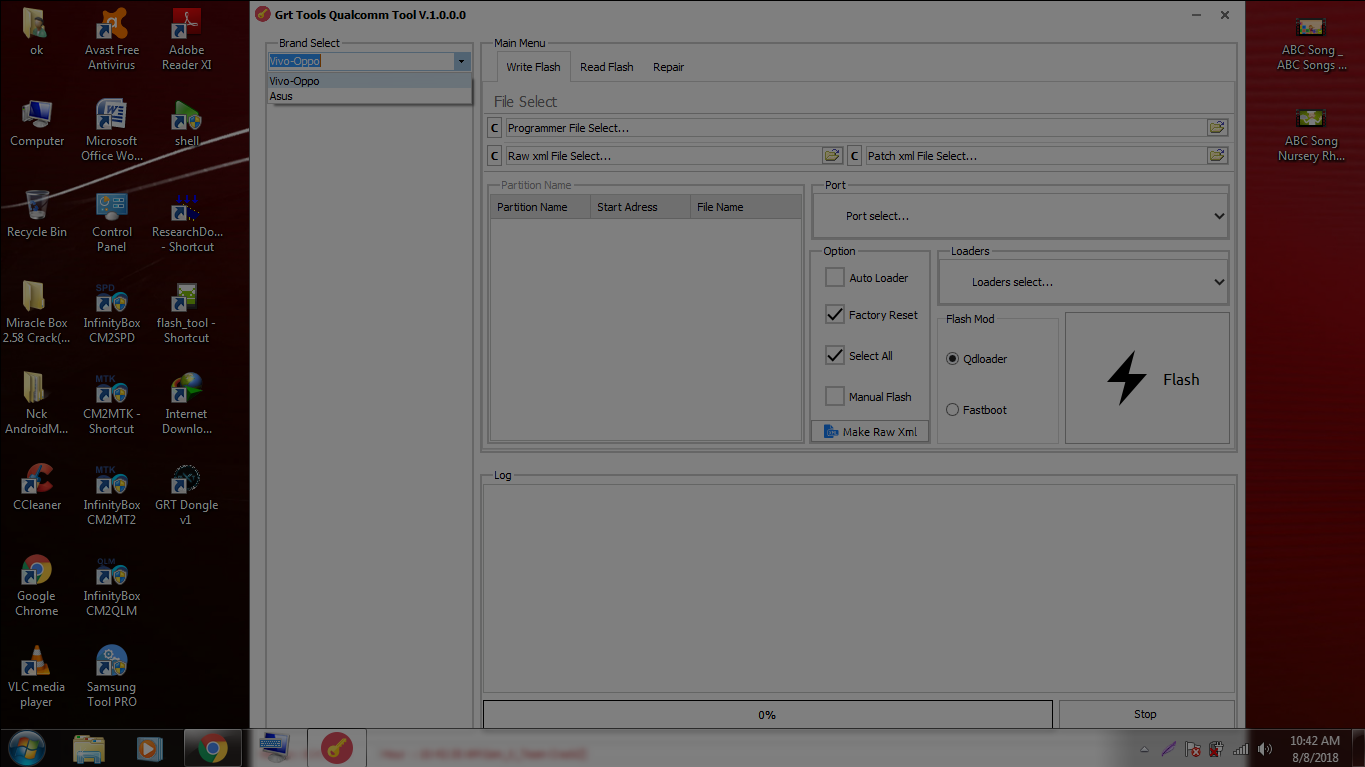Open Google Chrome desktop icon

[x=37, y=584]
